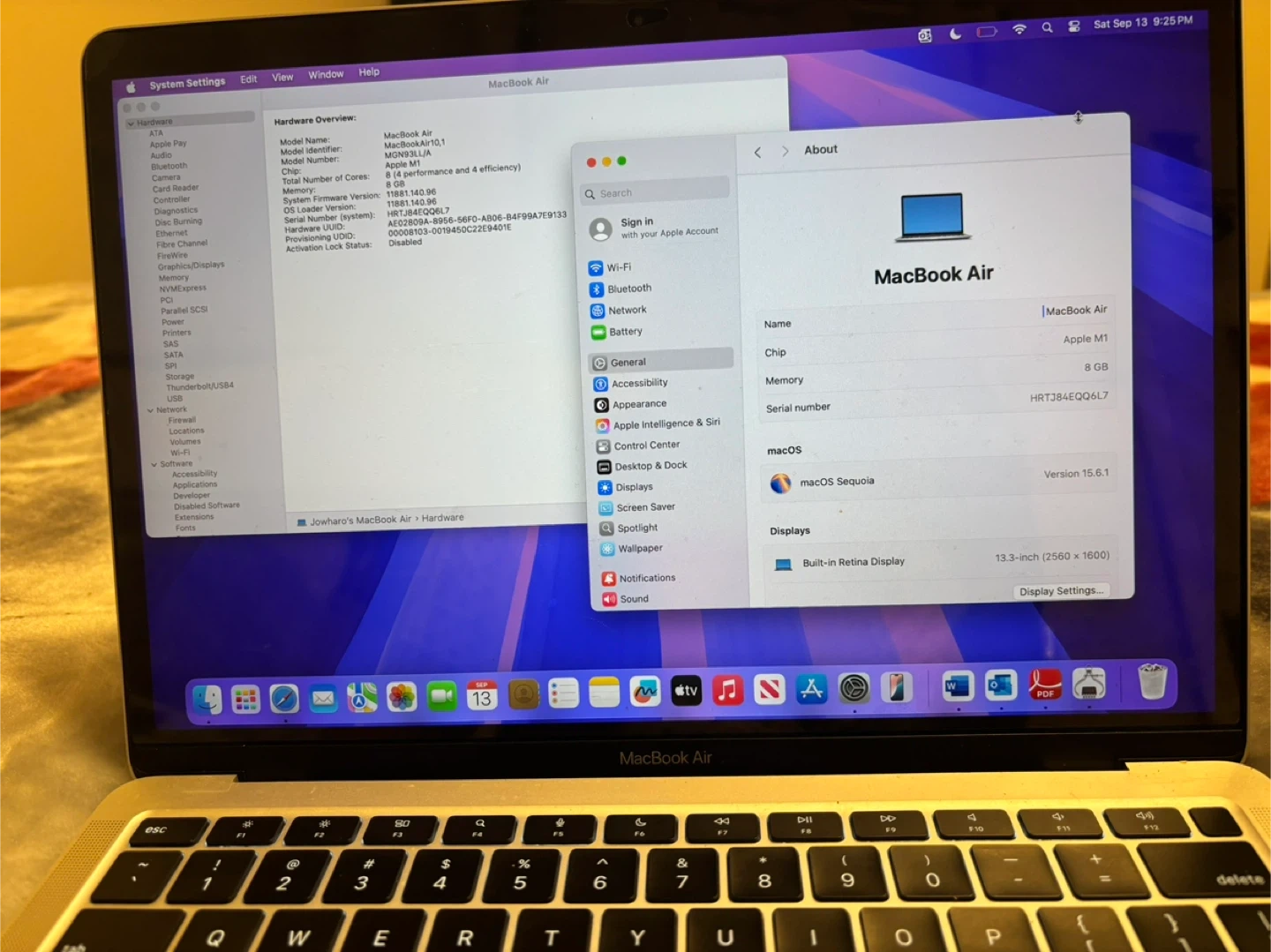Open Microsoft Outlook in dock

(x=1001, y=684)
